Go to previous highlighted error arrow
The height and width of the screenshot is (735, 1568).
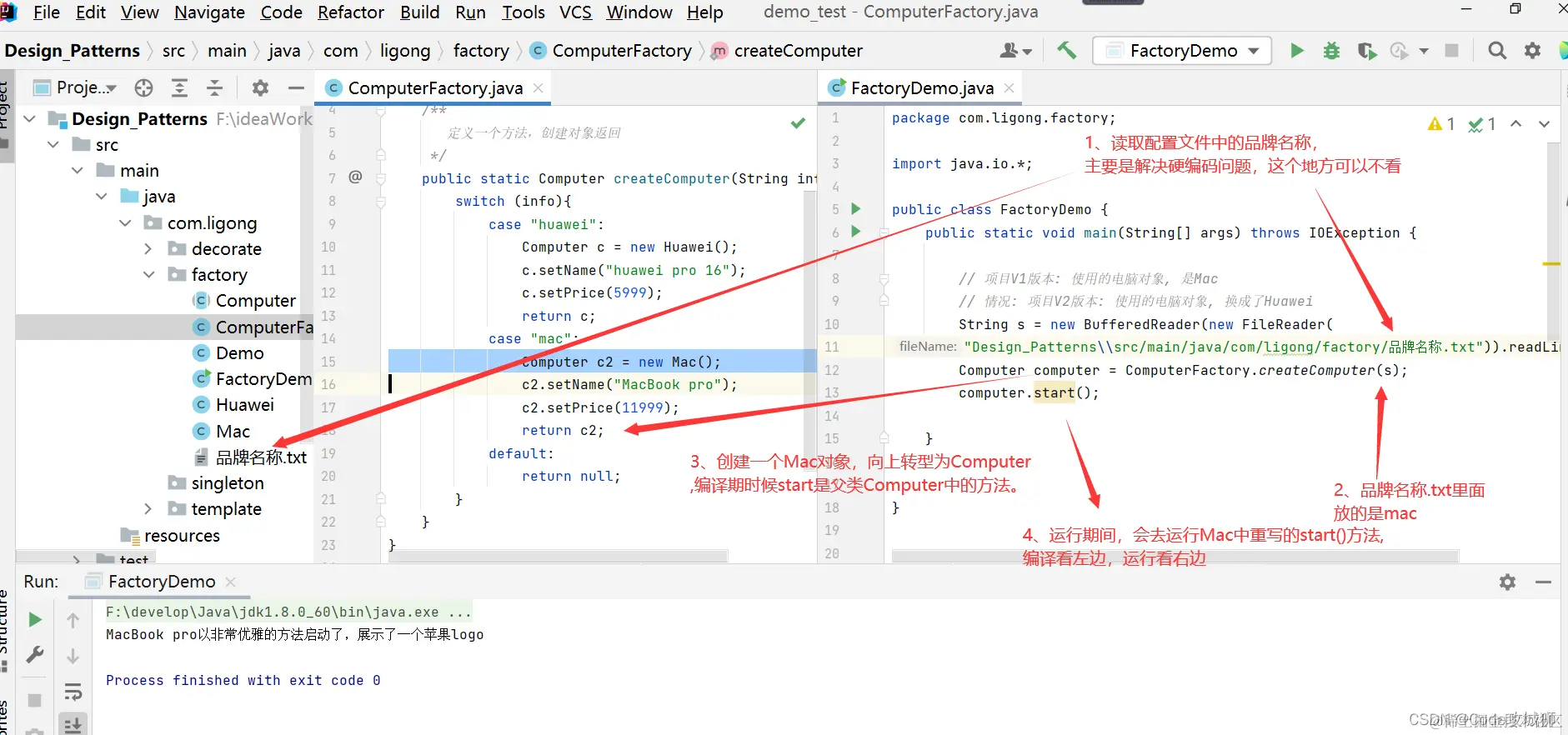click(x=1516, y=124)
